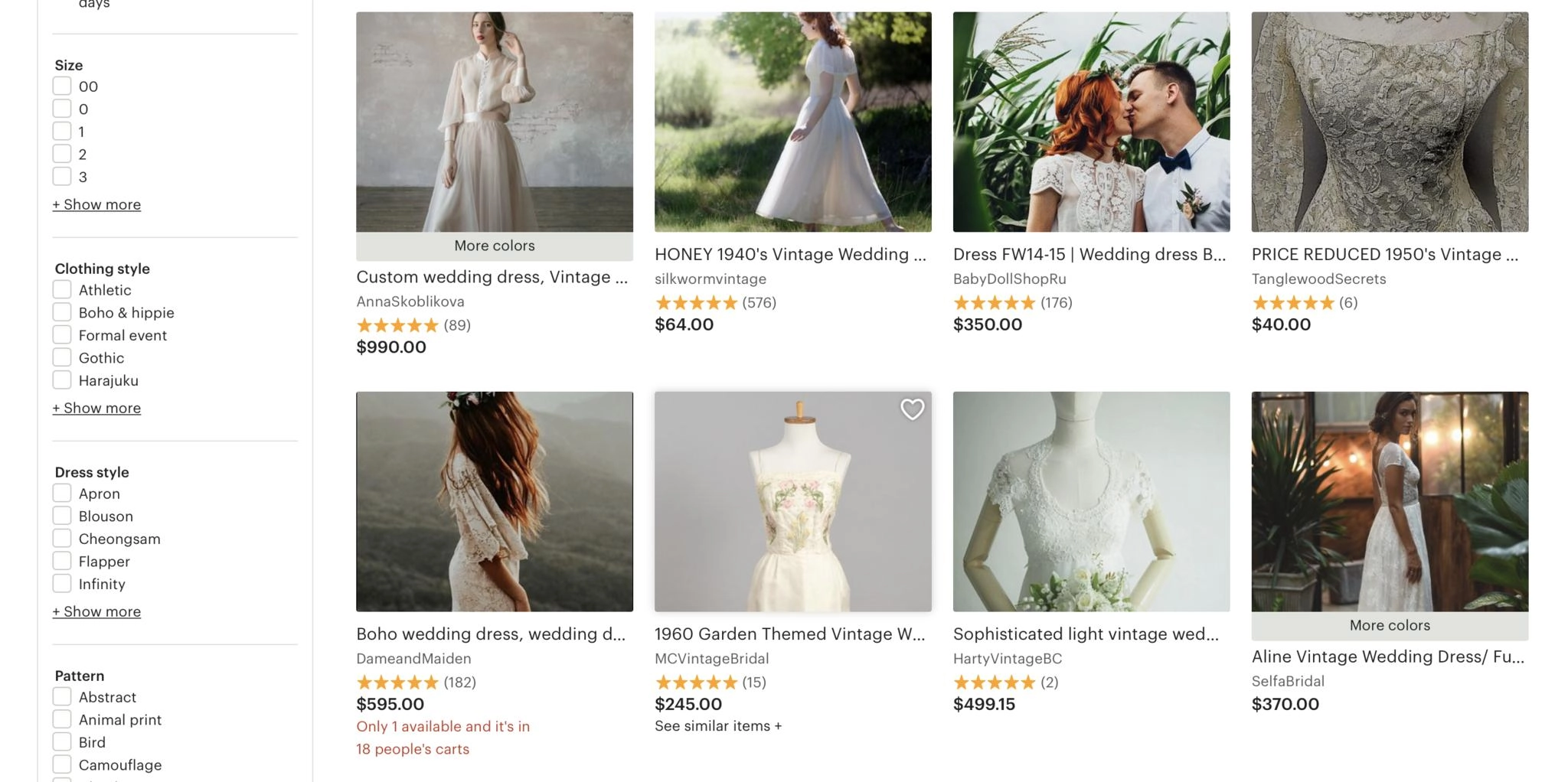Click More colors under Aline Vintage dress
Viewport: 1568px width, 782px height.
1390,625
